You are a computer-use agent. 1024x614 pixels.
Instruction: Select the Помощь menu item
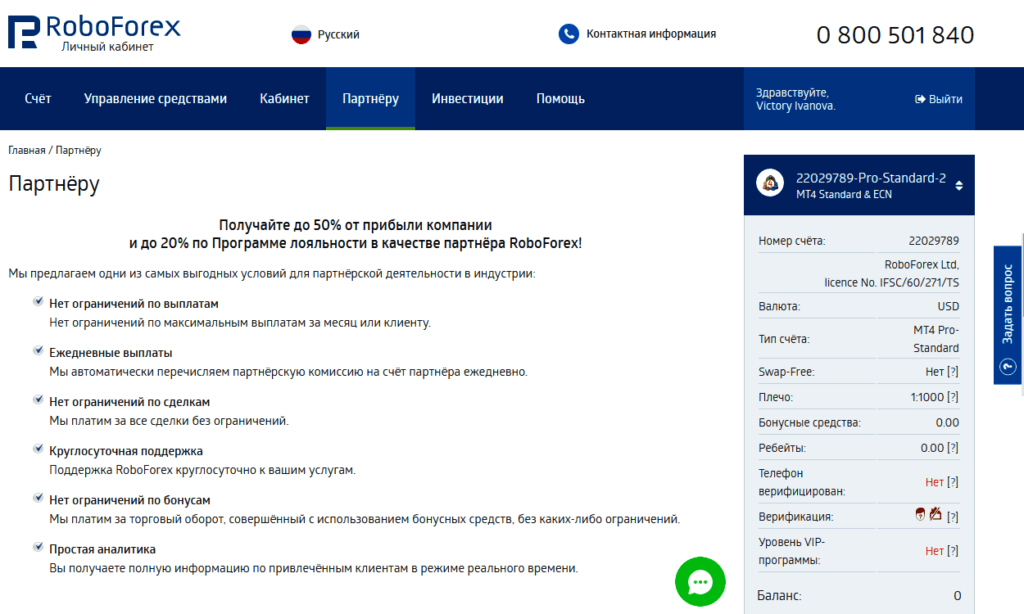(x=560, y=98)
